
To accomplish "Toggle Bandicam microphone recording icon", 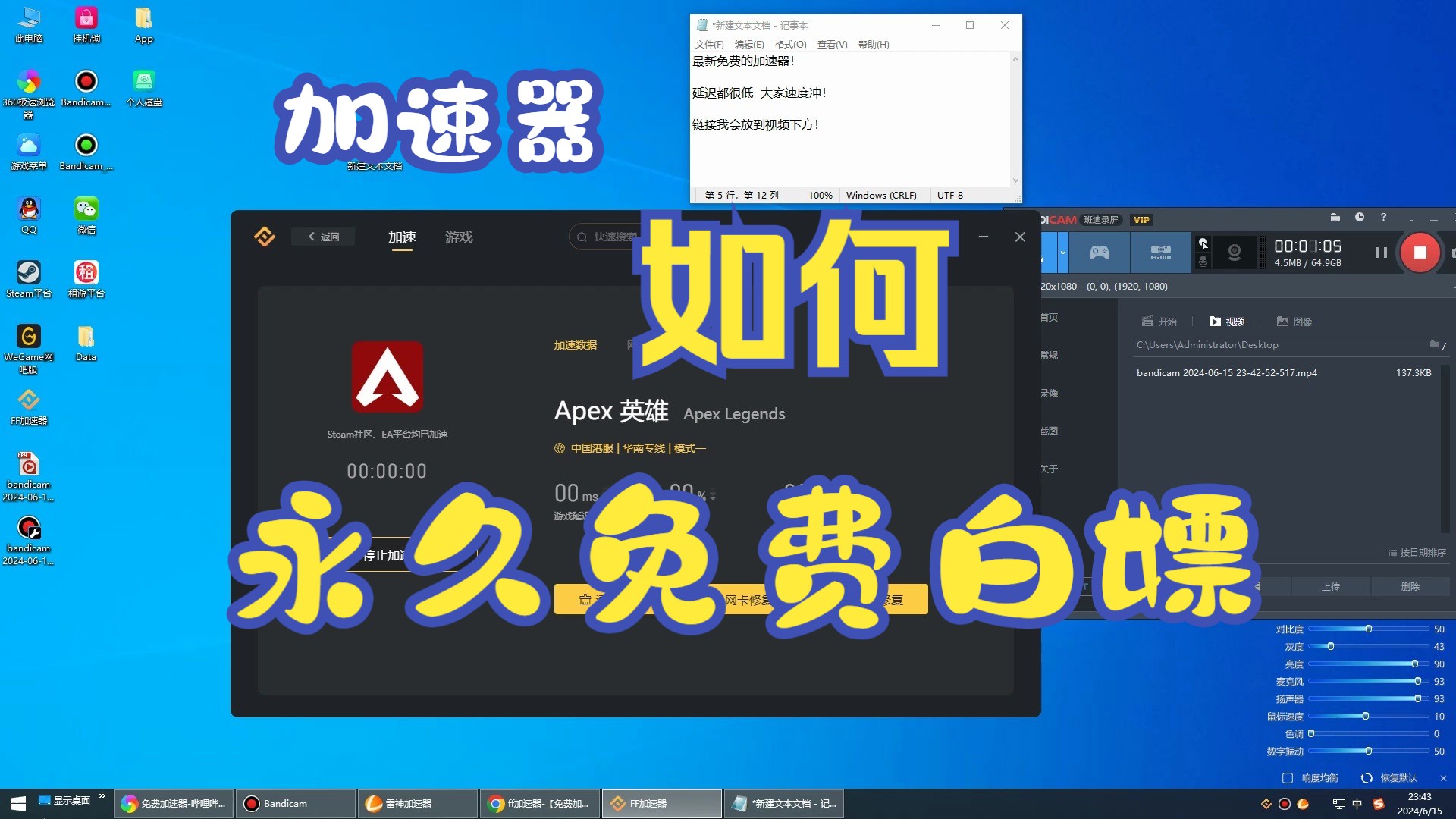I will click(x=1203, y=262).
